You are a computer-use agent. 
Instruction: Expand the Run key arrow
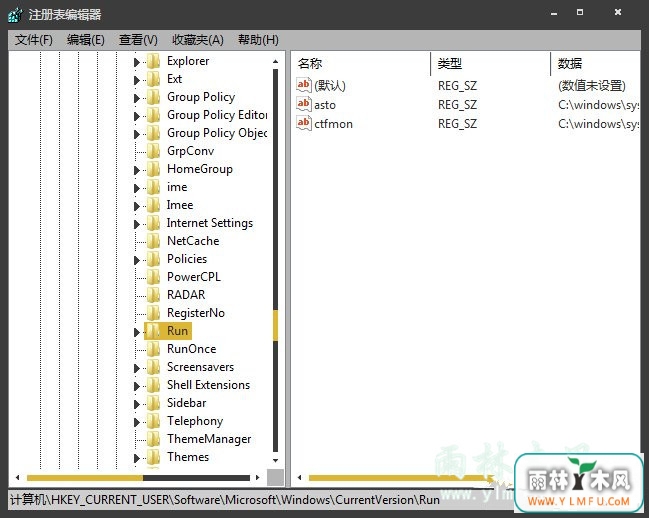click(136, 332)
